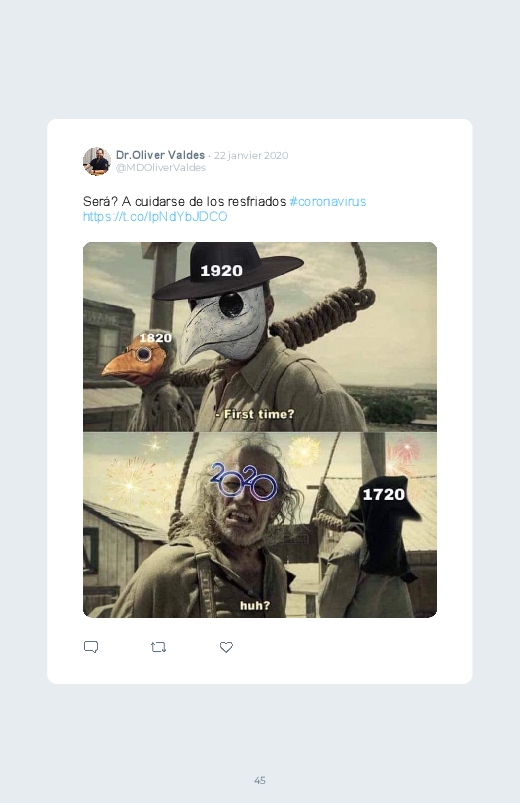Click the blue 2020 novelty glasses
The height and width of the screenshot is (803, 520).
[x=244, y=481]
